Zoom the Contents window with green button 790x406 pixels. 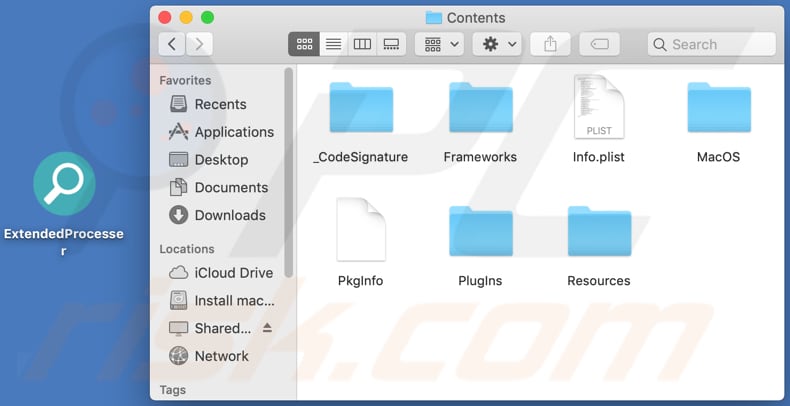pyautogui.click(x=208, y=18)
